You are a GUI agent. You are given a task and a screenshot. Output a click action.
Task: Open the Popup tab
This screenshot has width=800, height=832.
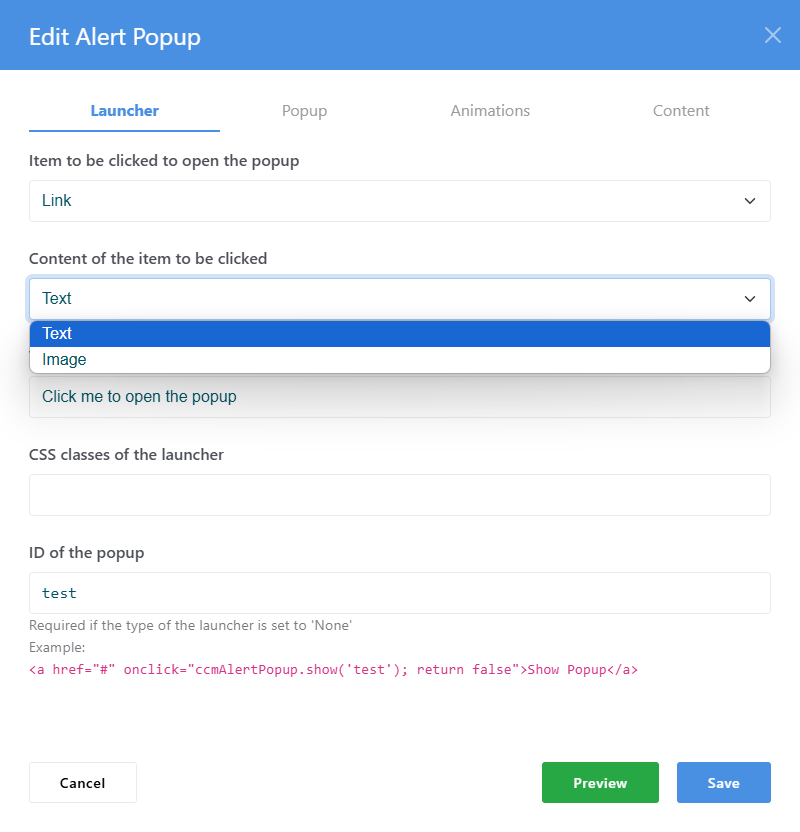305,110
